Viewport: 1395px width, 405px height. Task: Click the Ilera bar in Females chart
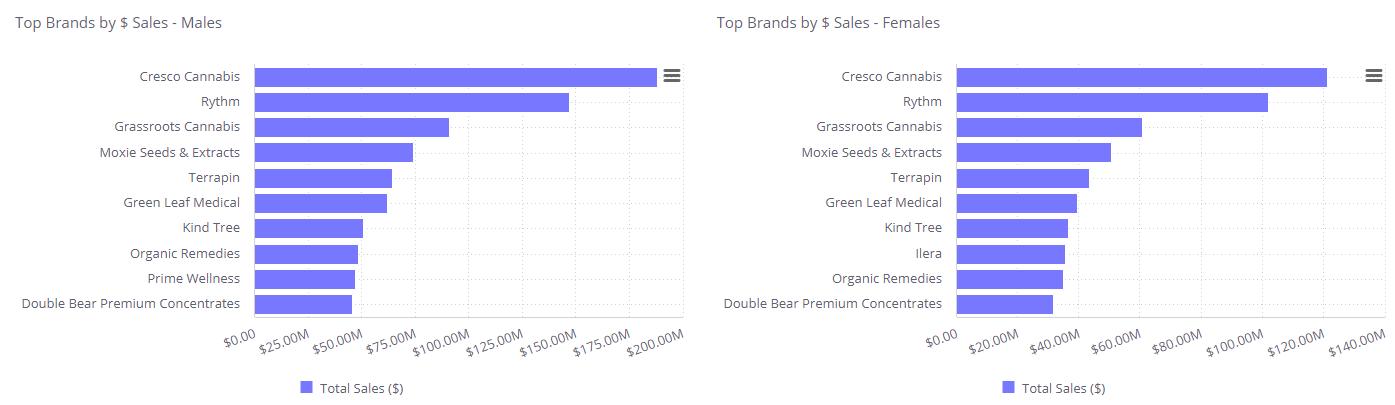[x=1010, y=254]
